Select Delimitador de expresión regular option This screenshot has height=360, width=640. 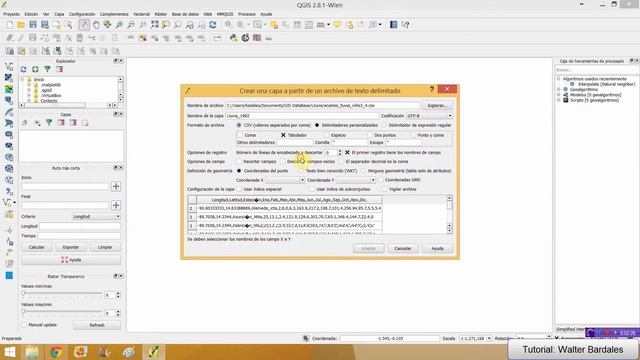(384, 125)
